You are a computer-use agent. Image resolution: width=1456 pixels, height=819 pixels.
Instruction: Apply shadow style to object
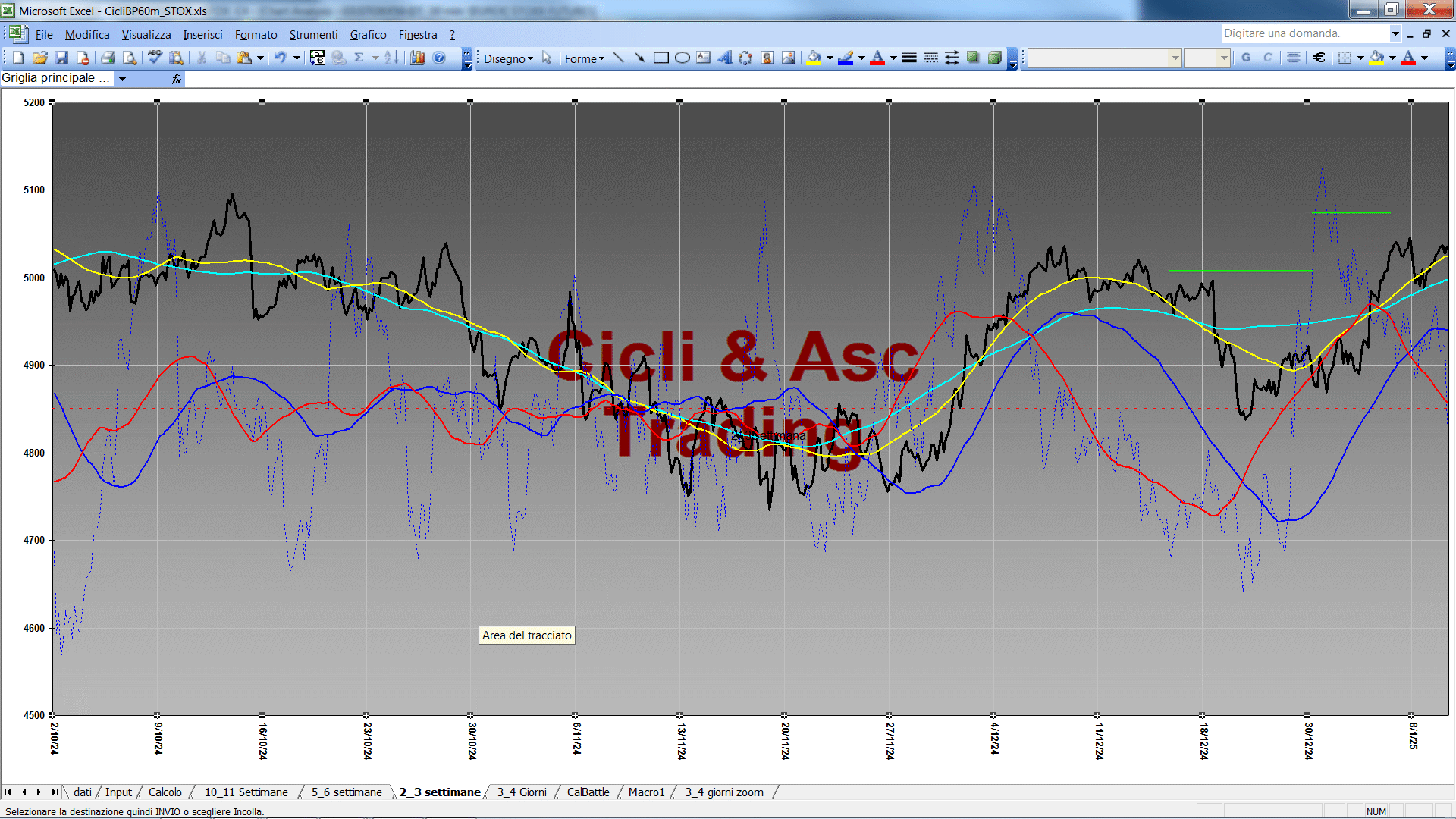pos(973,58)
